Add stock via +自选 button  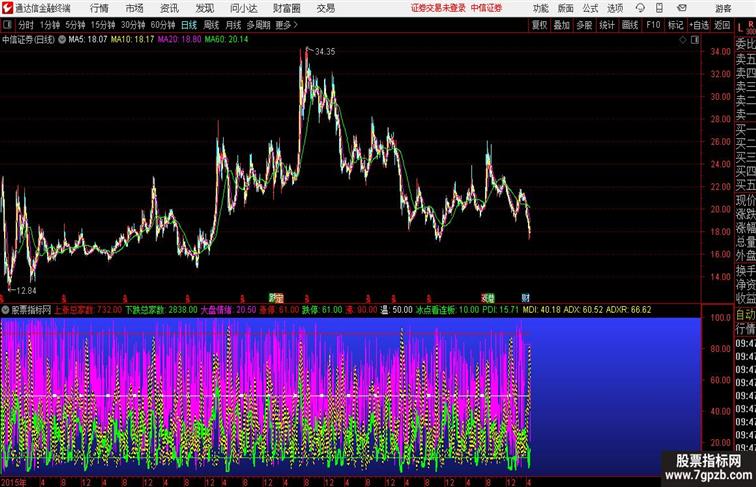699,25
